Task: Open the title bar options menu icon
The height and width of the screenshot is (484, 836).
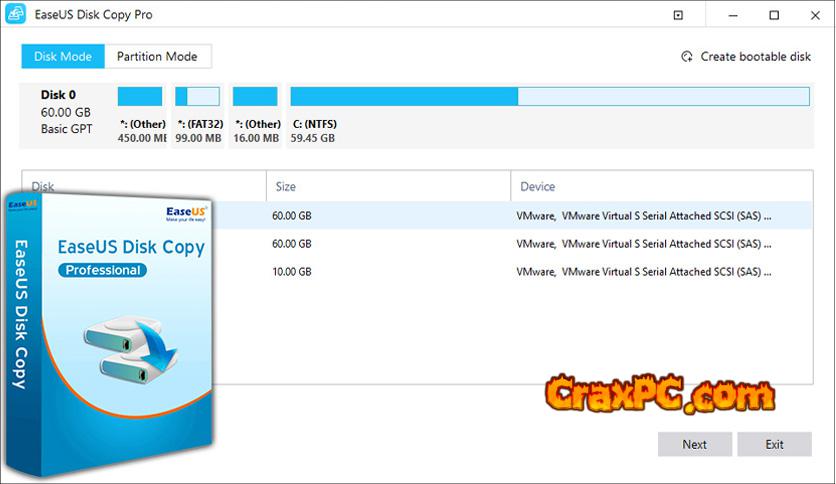Action: (x=678, y=16)
